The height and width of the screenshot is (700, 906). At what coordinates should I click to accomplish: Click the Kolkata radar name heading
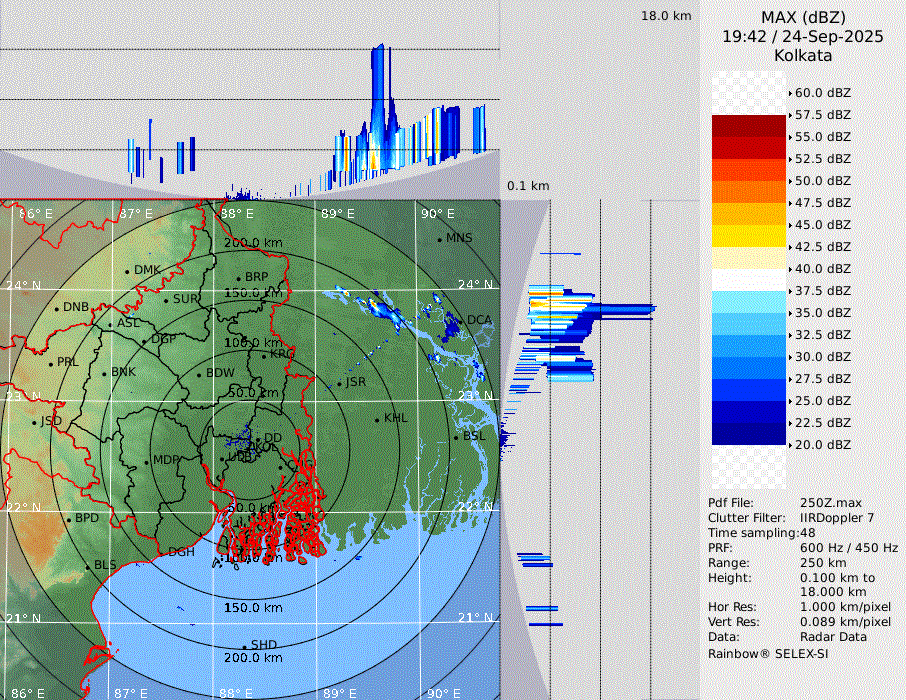803,55
